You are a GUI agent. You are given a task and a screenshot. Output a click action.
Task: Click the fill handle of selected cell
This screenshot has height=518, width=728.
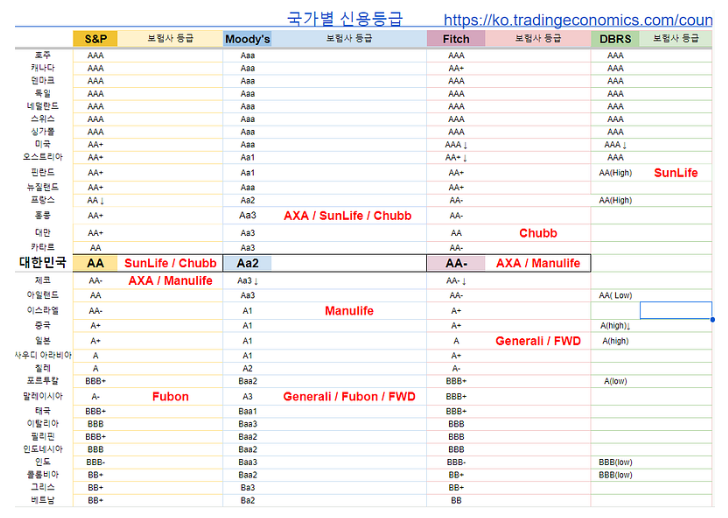point(712,320)
